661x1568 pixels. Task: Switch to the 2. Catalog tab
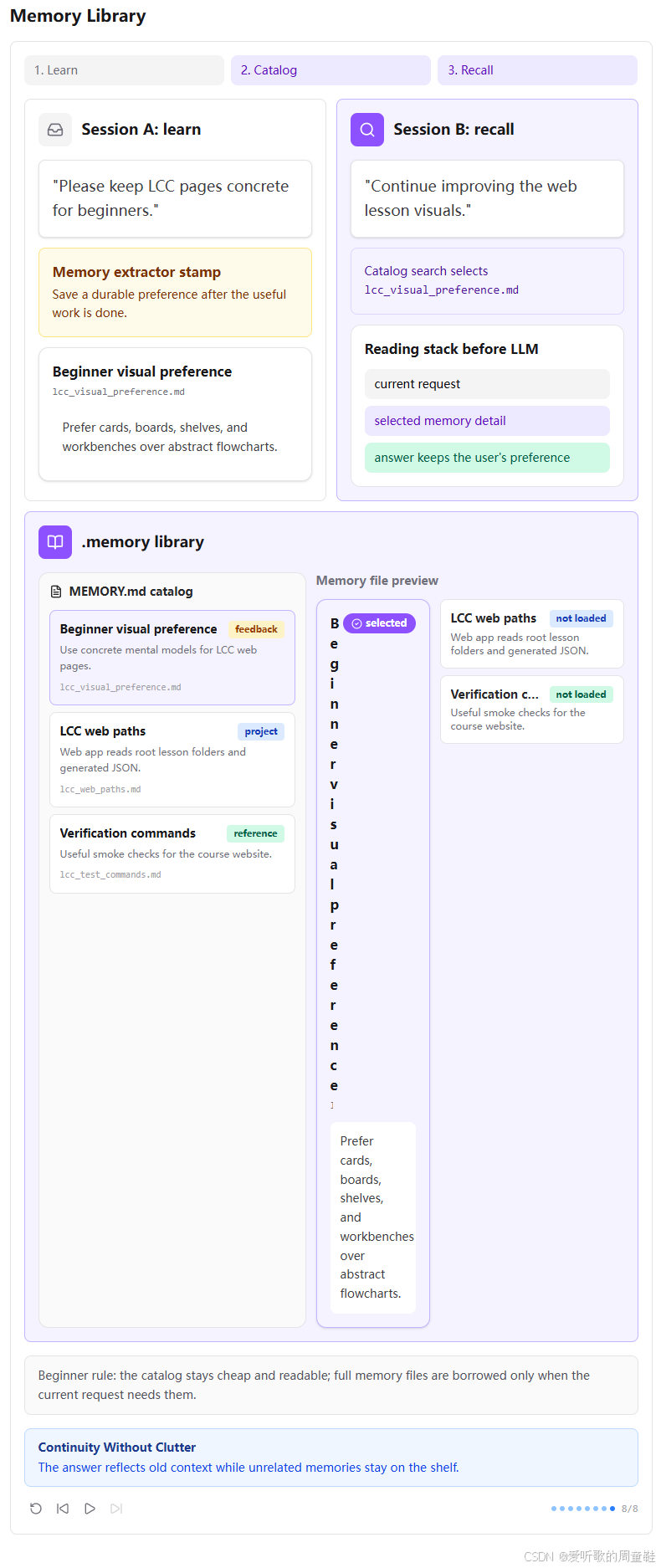330,70
